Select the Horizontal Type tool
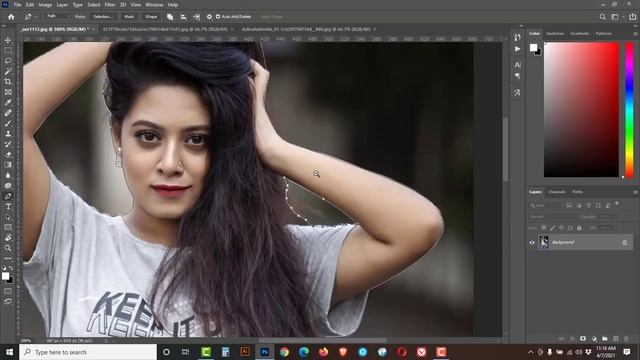 8,207
